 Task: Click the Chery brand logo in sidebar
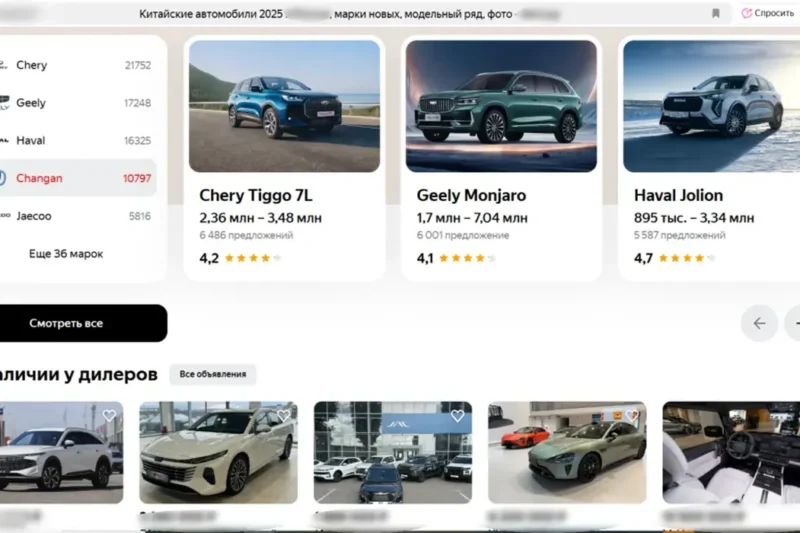[4, 65]
